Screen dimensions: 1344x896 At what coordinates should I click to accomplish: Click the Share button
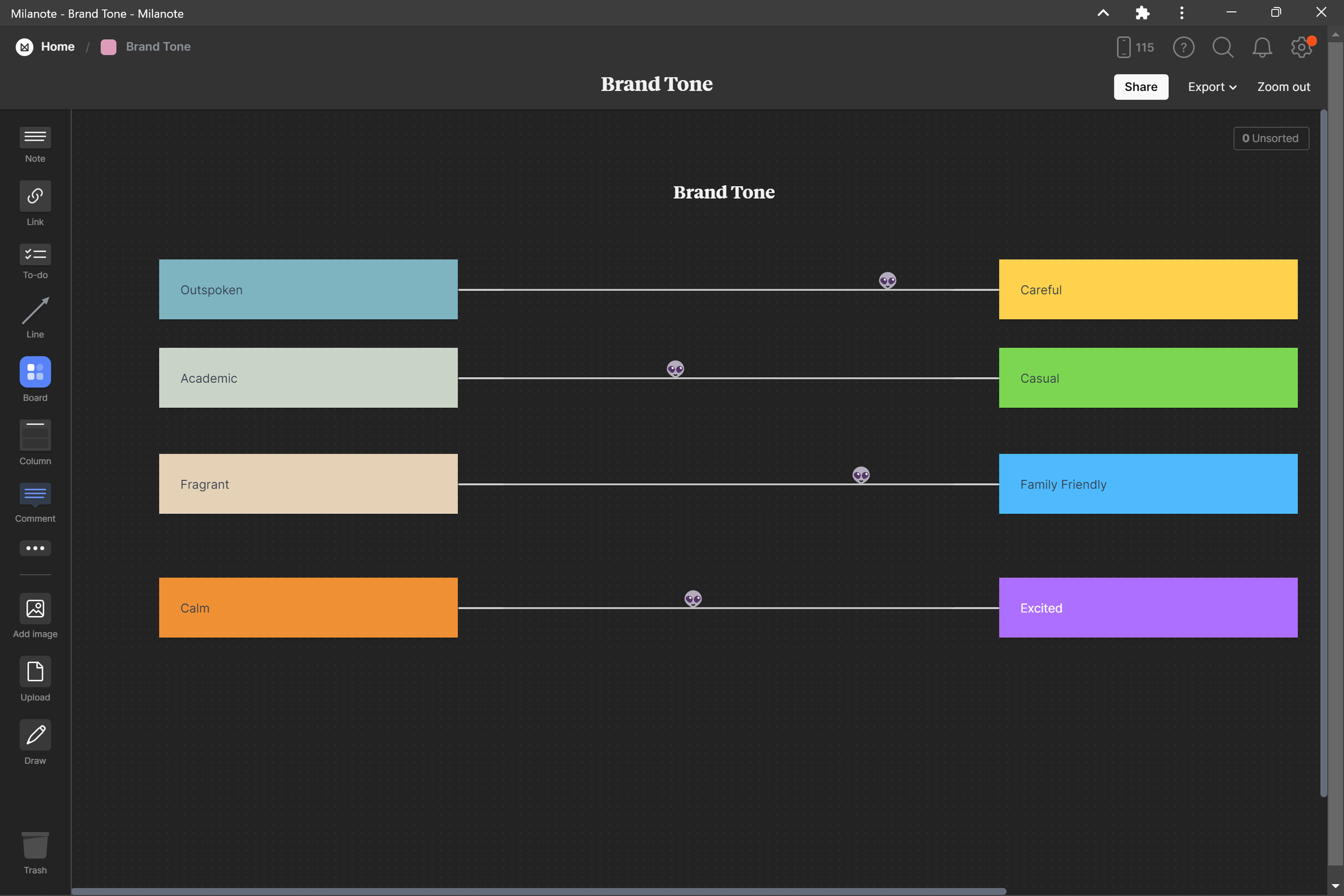(x=1141, y=87)
